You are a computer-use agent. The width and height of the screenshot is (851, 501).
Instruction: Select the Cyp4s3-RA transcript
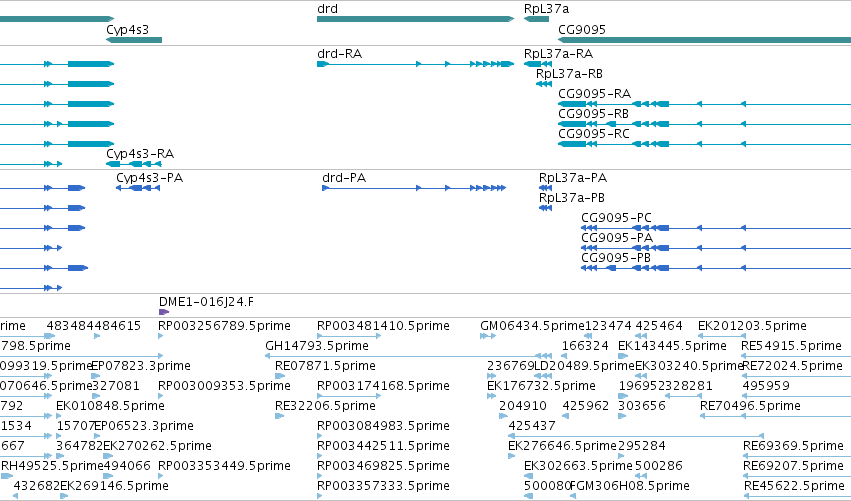coord(134,164)
